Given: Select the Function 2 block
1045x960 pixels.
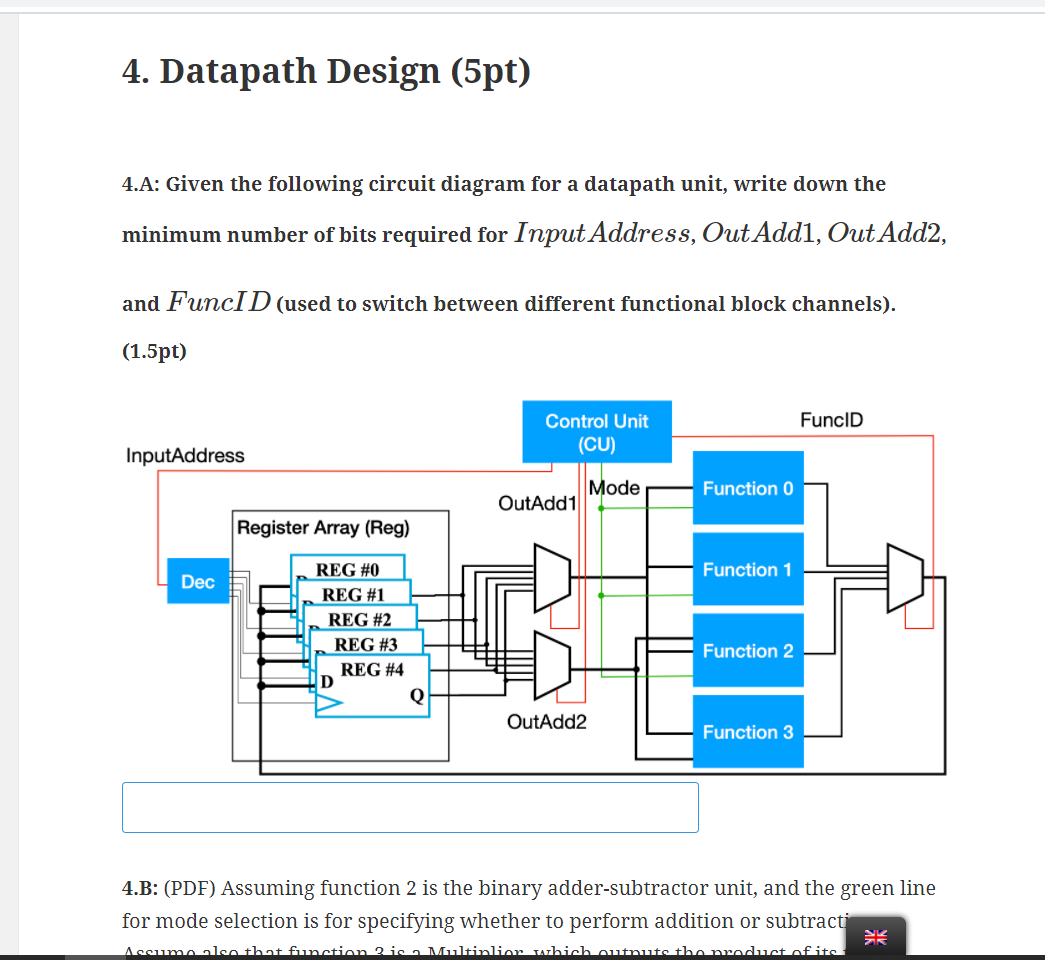Looking at the screenshot, I should click(x=747, y=651).
